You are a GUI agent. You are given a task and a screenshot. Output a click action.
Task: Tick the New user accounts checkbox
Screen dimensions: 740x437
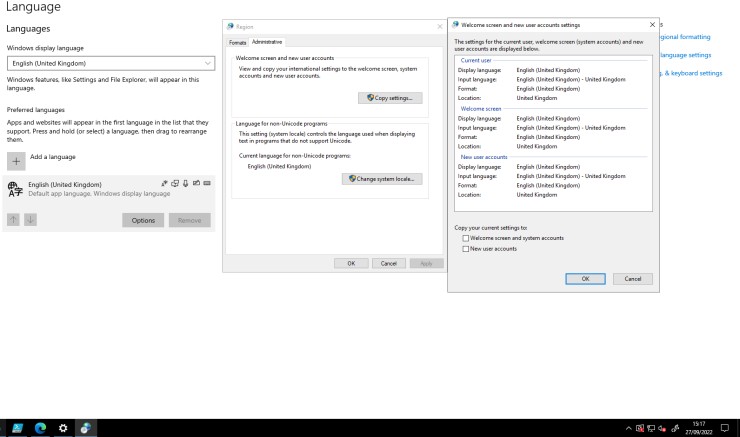coord(465,248)
